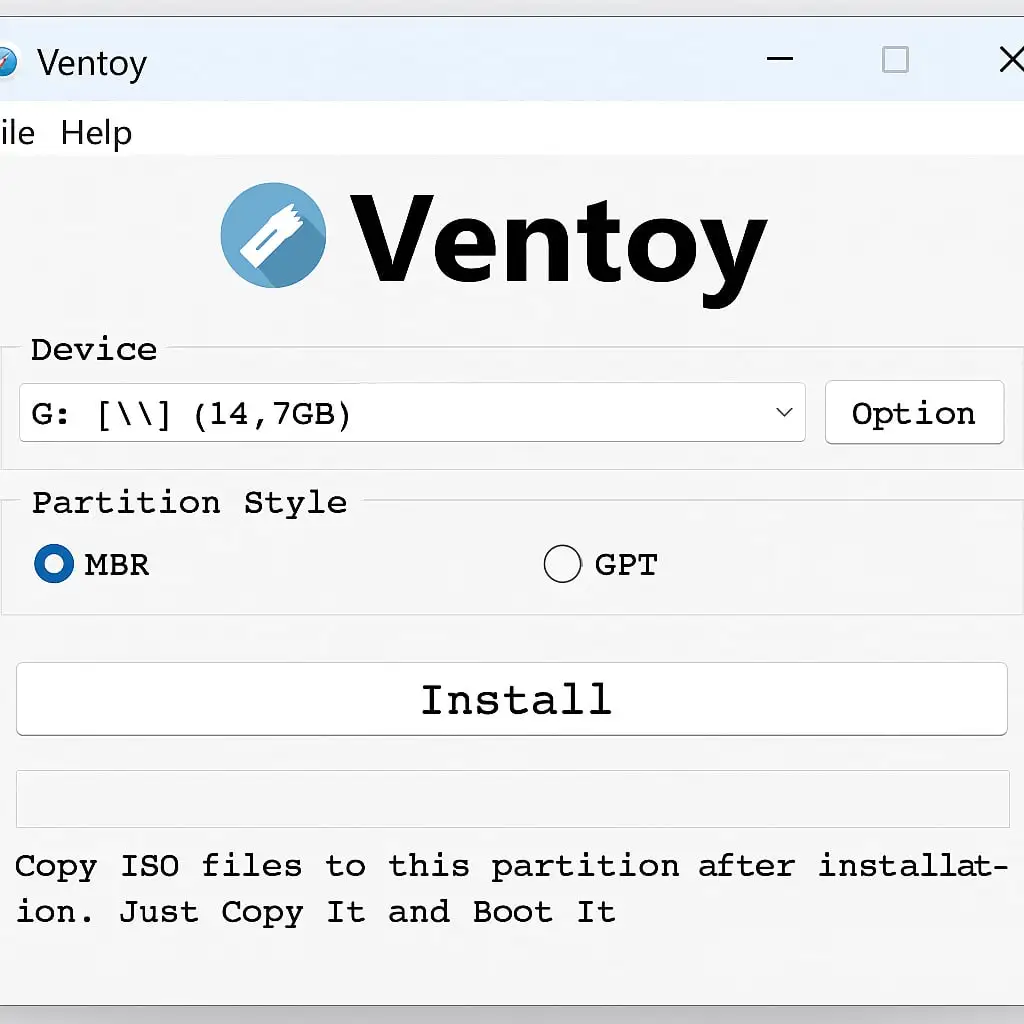Click the blue USB drive logo
Viewport: 1024px width, 1024px height.
pyautogui.click(x=273, y=235)
